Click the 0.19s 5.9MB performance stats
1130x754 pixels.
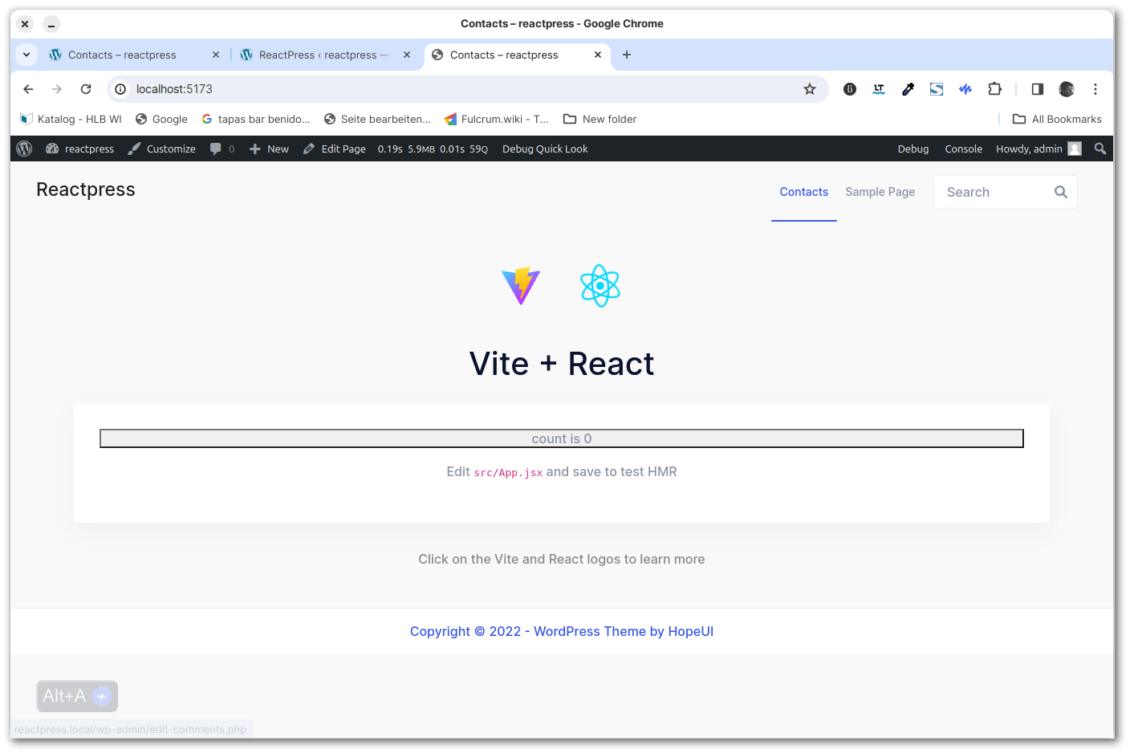pos(432,148)
